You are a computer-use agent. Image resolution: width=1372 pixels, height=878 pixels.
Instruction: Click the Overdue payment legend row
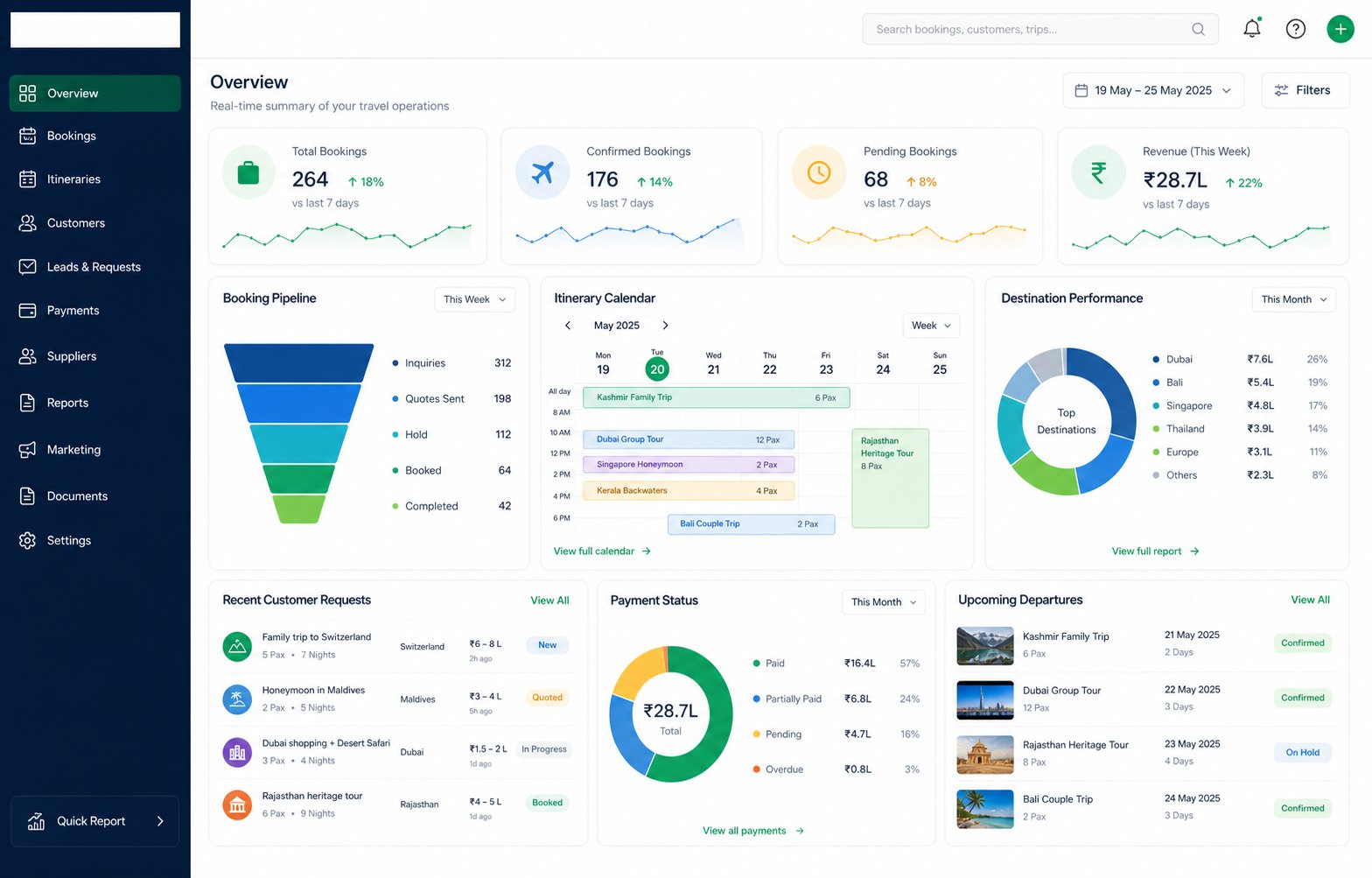836,769
